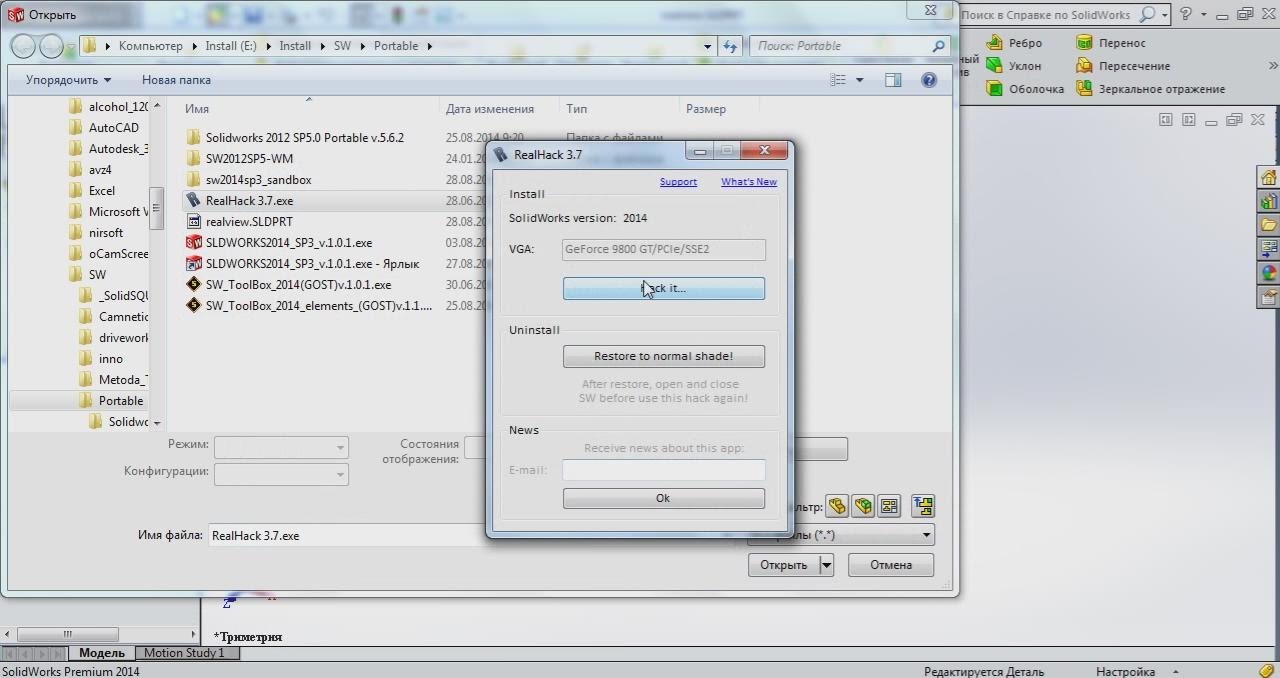Select the Excel folder in tree
This screenshot has width=1280, height=678.
(x=91, y=190)
